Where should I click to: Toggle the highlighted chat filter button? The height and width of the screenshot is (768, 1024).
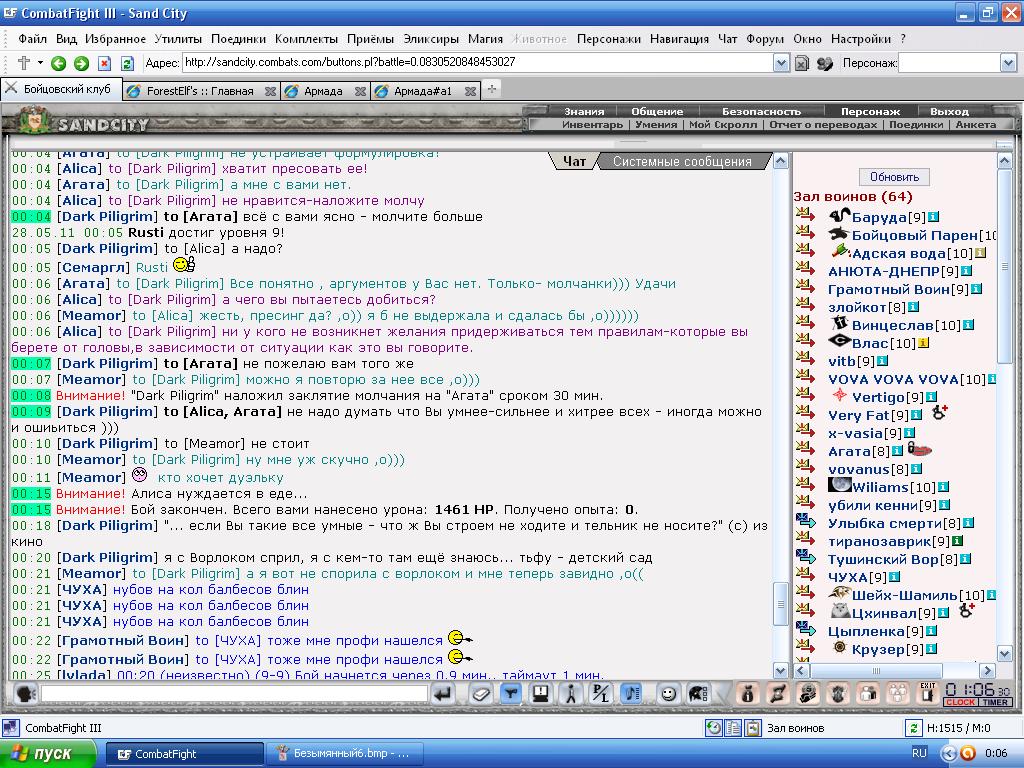(511, 694)
